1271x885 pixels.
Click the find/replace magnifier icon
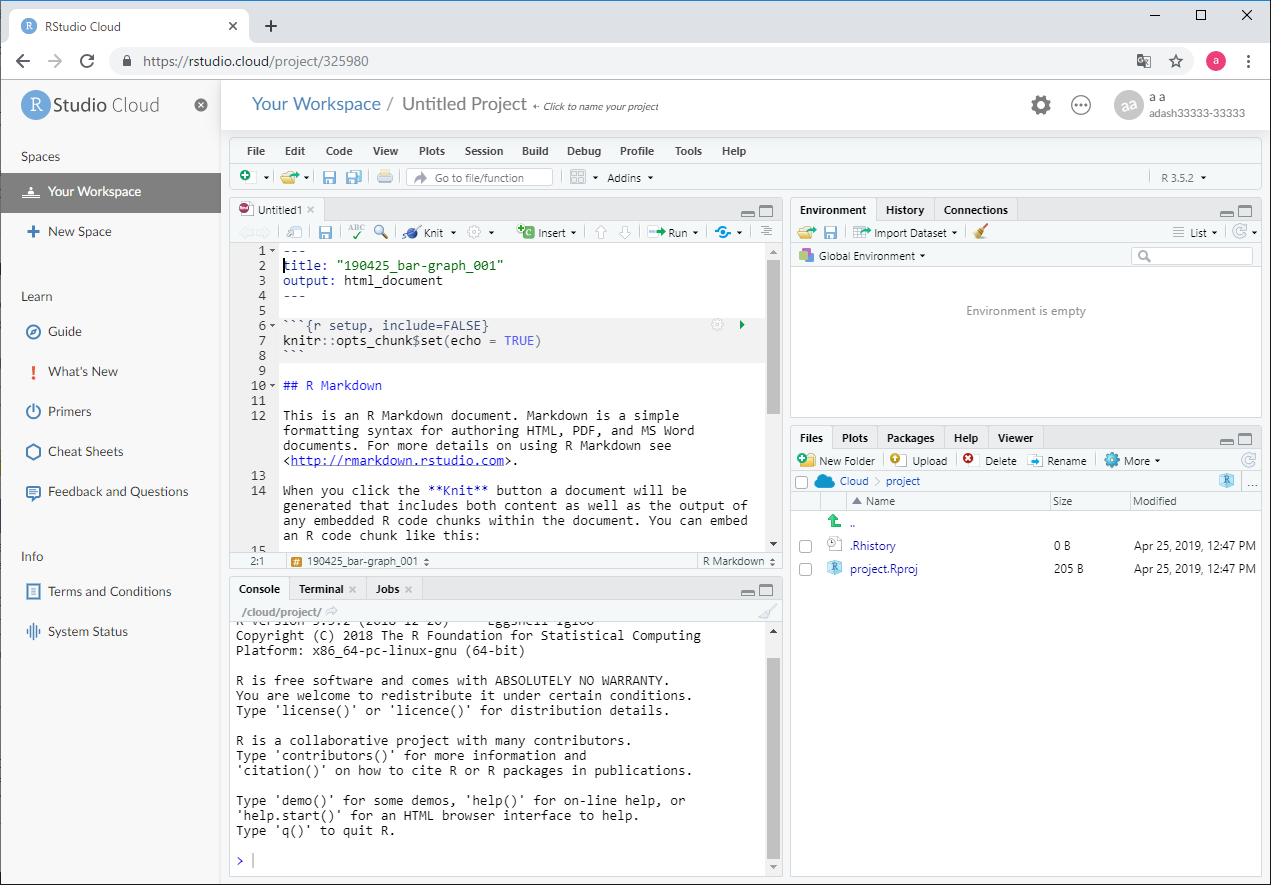(381, 232)
